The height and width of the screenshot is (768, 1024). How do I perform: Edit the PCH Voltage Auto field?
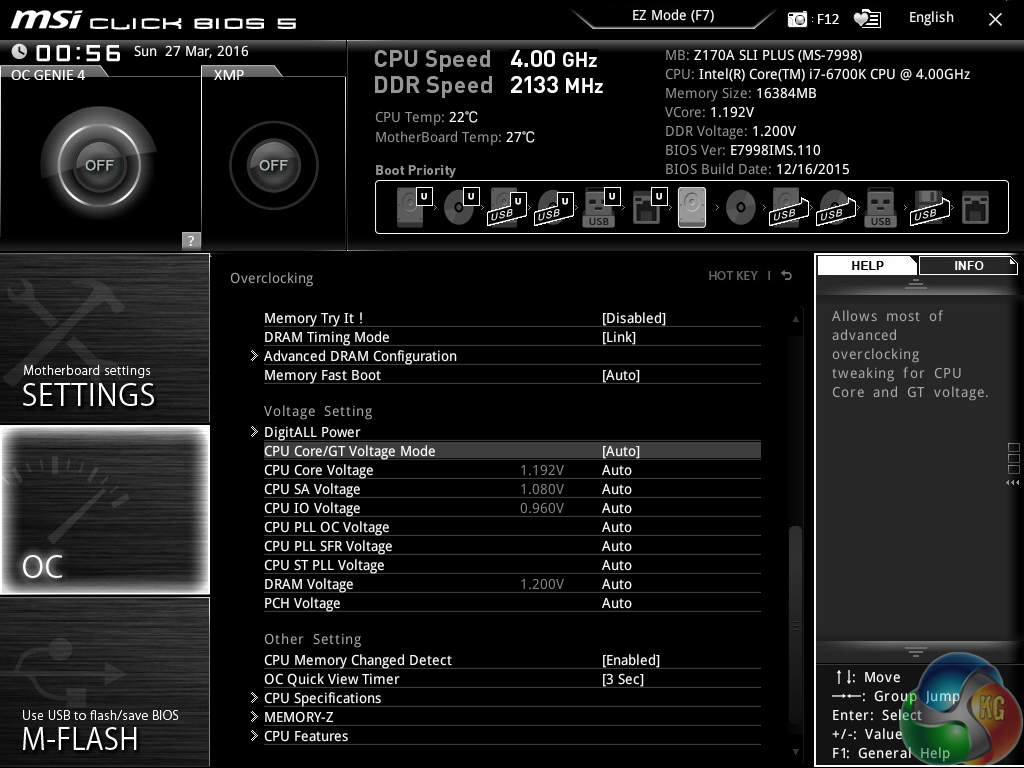coord(616,603)
